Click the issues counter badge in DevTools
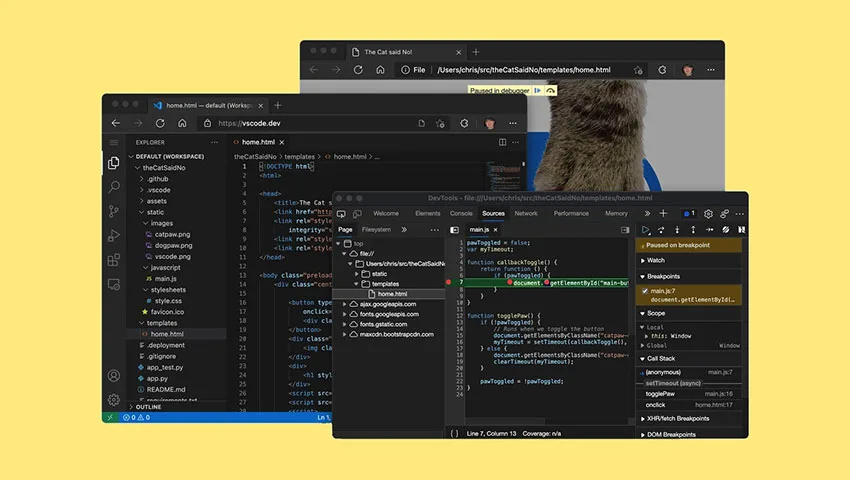This screenshot has height=480, width=850. tap(689, 214)
